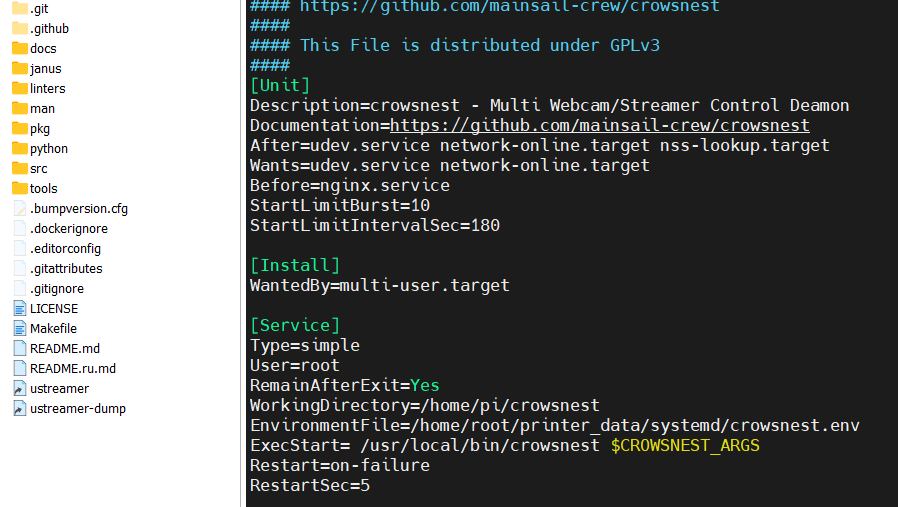
Task: Click the docs folder icon
Action: pyautogui.click(x=19, y=49)
